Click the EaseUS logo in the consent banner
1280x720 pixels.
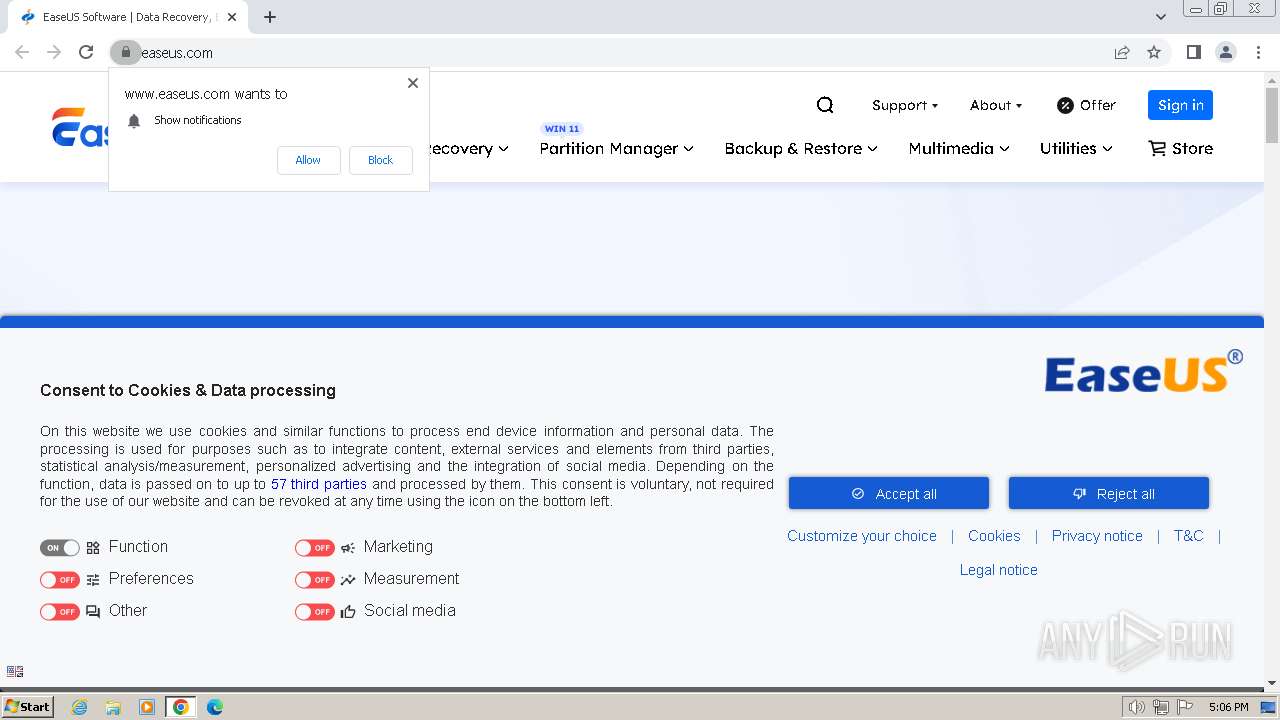[x=1143, y=371]
